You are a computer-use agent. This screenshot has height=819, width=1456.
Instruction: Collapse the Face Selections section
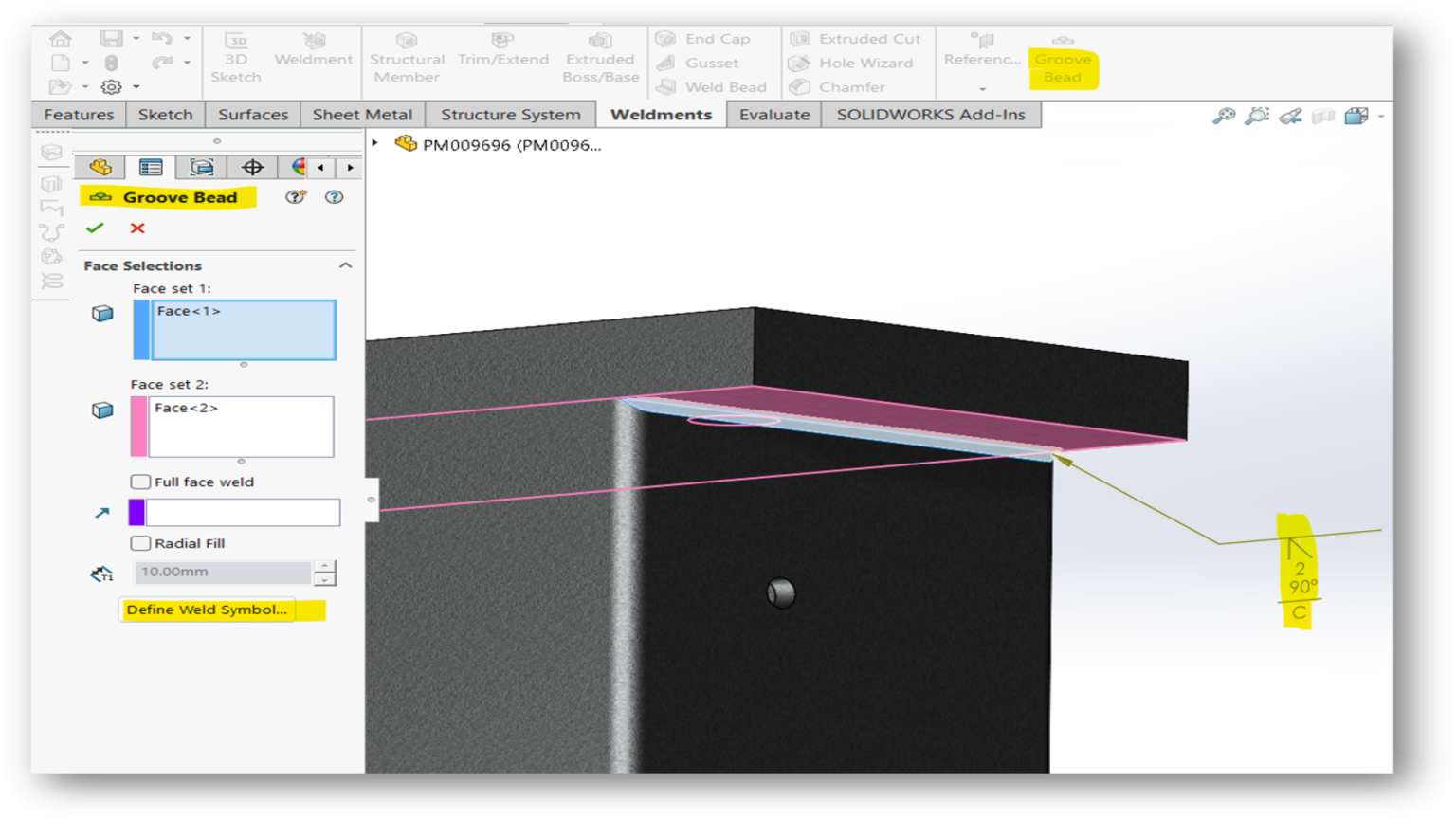pos(346,264)
